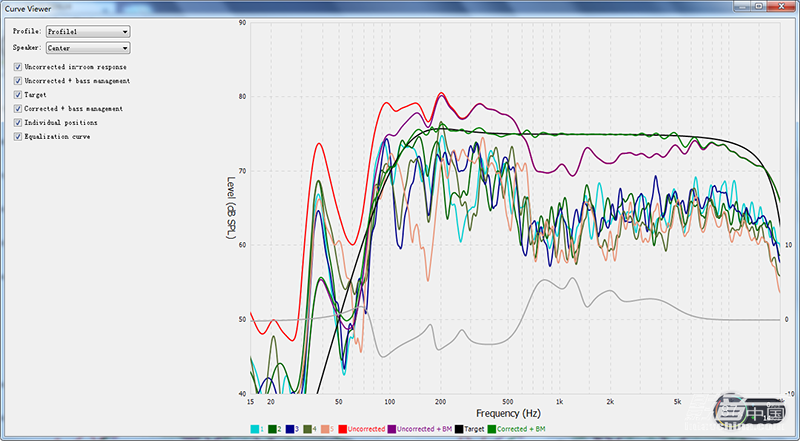Viewport: 800px width, 441px height.
Task: Click the 'Target' legend label
Action: [474, 429]
